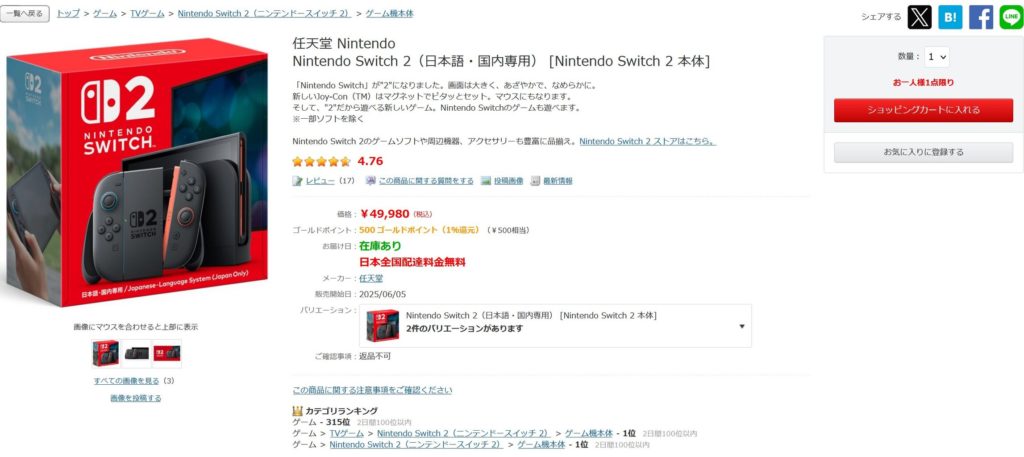Open the 数量 quantity dropdown

[936, 57]
